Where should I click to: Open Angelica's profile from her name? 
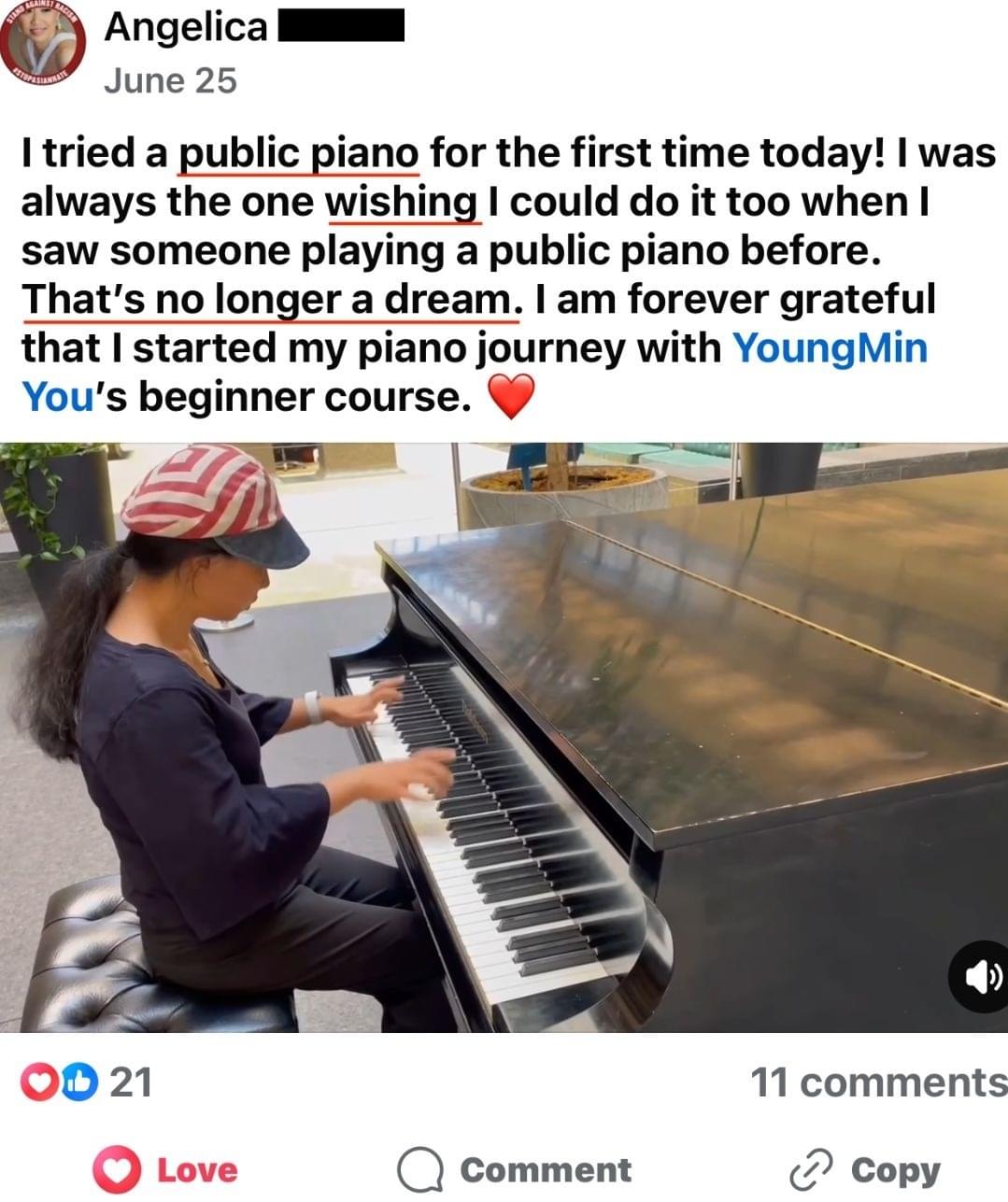click(186, 26)
